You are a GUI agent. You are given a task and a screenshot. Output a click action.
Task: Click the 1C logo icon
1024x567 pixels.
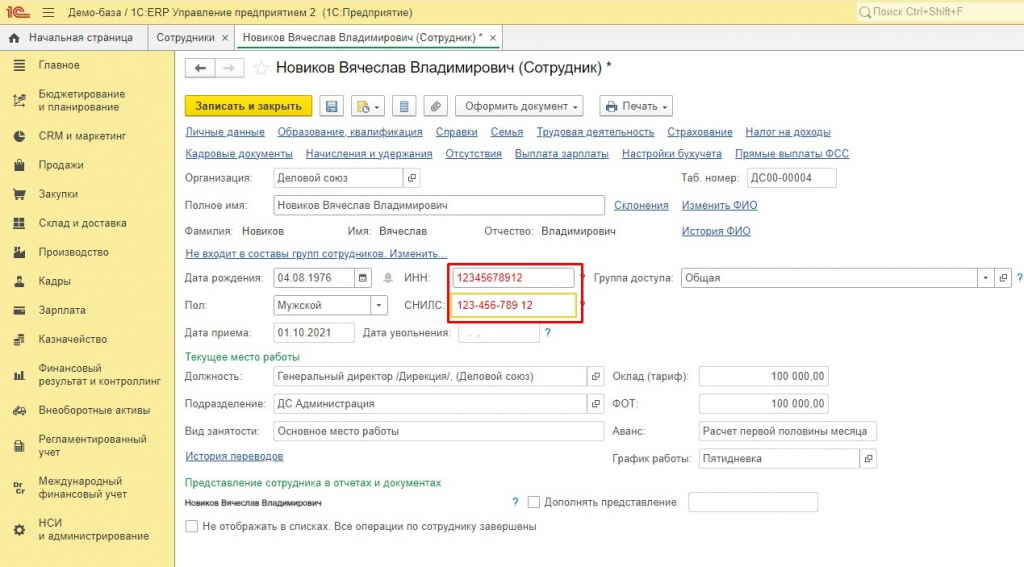pyautogui.click(x=18, y=12)
